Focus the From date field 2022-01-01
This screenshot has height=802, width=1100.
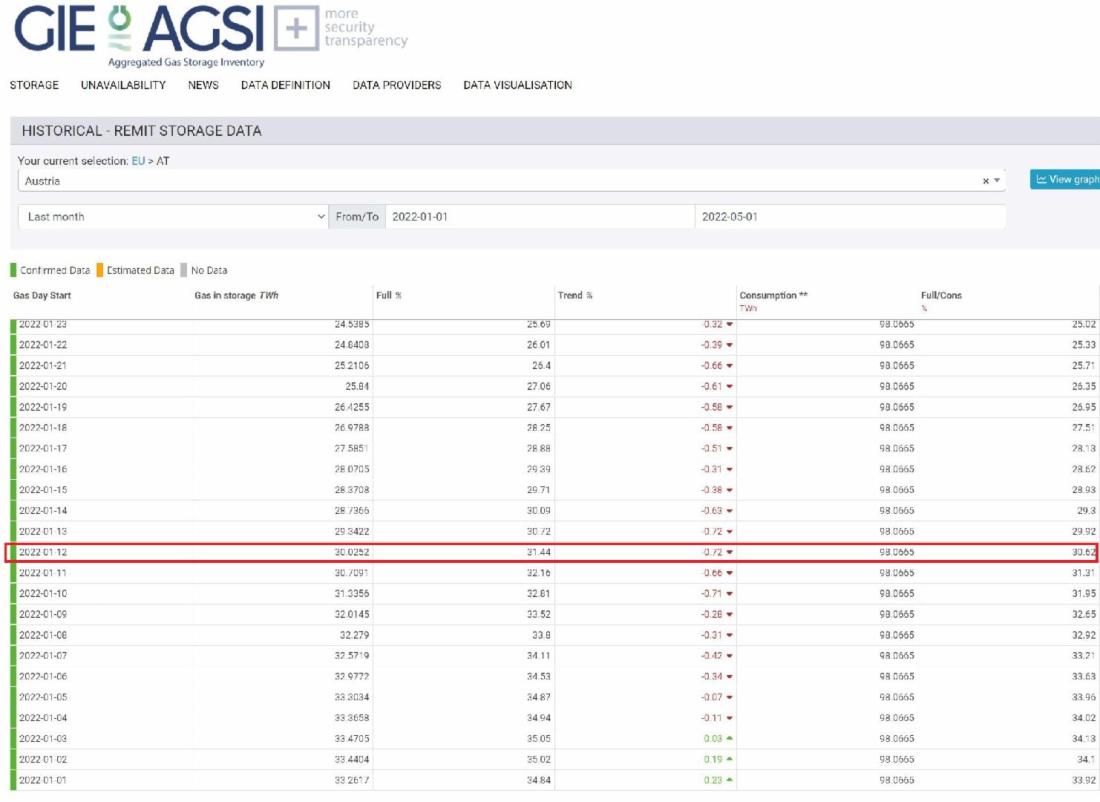539,217
